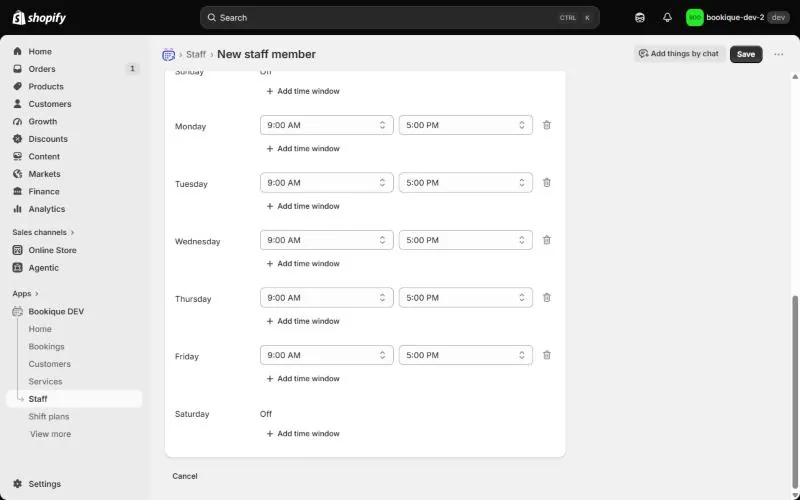Click the Analytics bar chart icon
The image size is (800, 500).
17,209
